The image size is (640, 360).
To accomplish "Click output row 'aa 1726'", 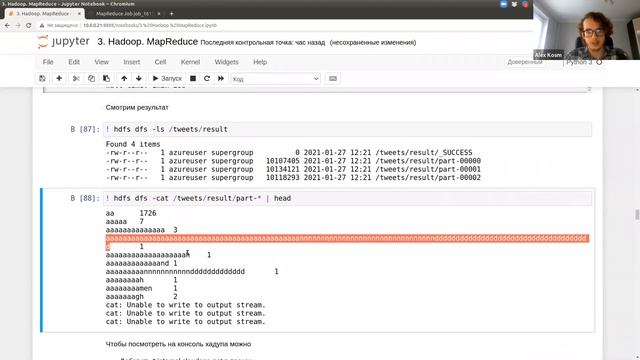I will coord(131,213).
